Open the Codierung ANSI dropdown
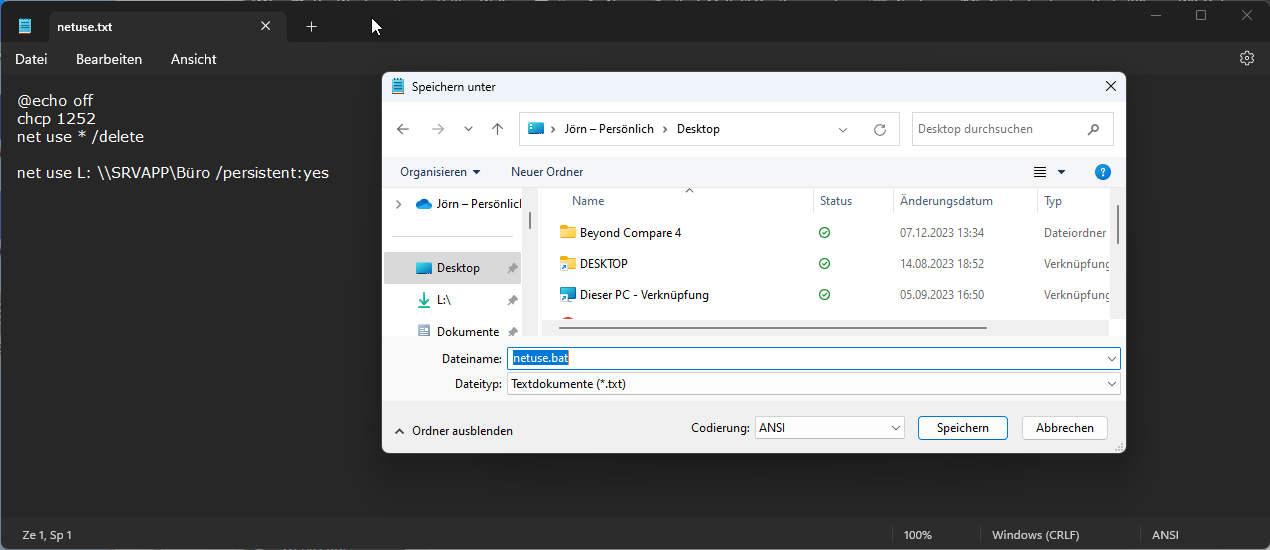1270x550 pixels. click(895, 428)
